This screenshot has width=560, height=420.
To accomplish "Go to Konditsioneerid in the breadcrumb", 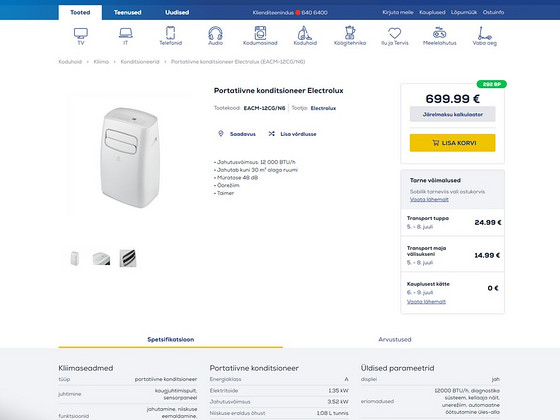I will tap(140, 62).
